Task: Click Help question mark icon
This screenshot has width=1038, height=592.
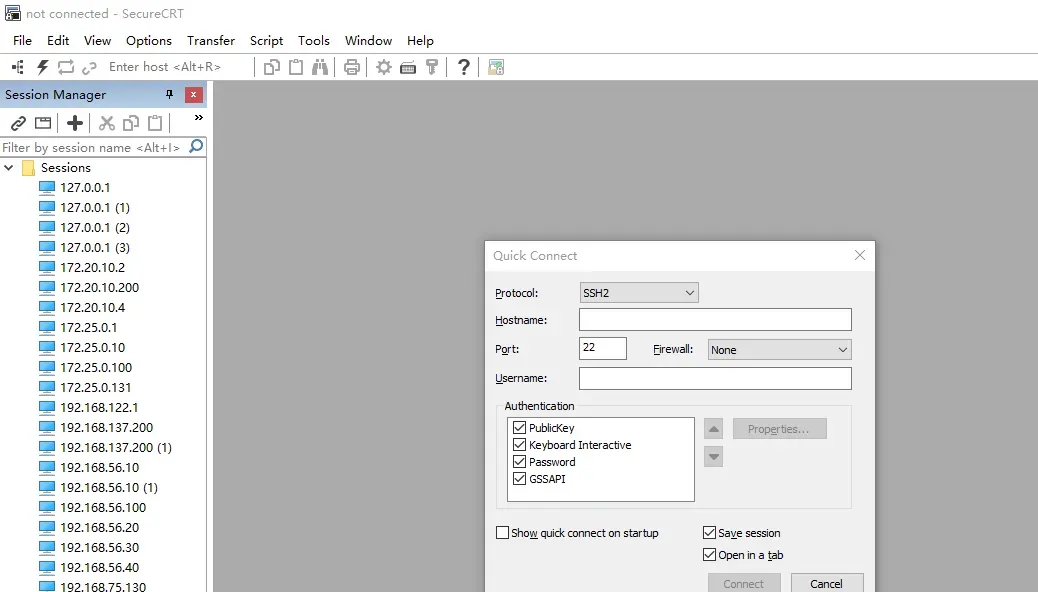Action: coord(463,67)
